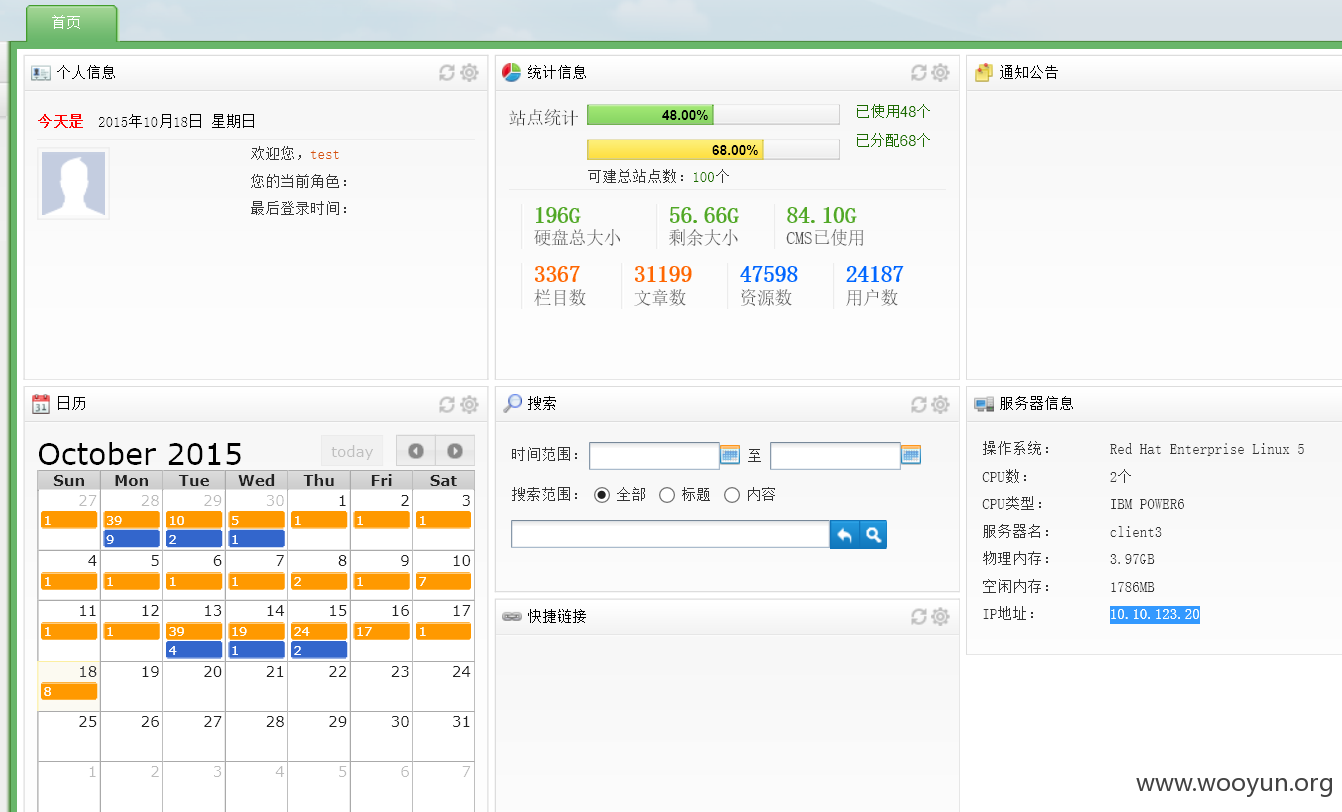Open settings gear of 个人信息 panel
Viewport: 1342px width, 812px height.
click(x=469, y=72)
